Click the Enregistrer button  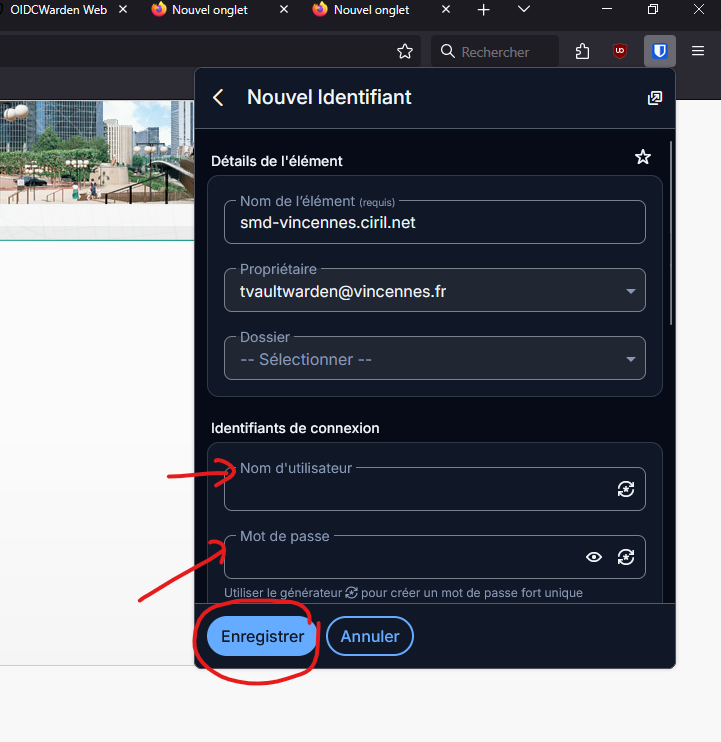[262, 636]
